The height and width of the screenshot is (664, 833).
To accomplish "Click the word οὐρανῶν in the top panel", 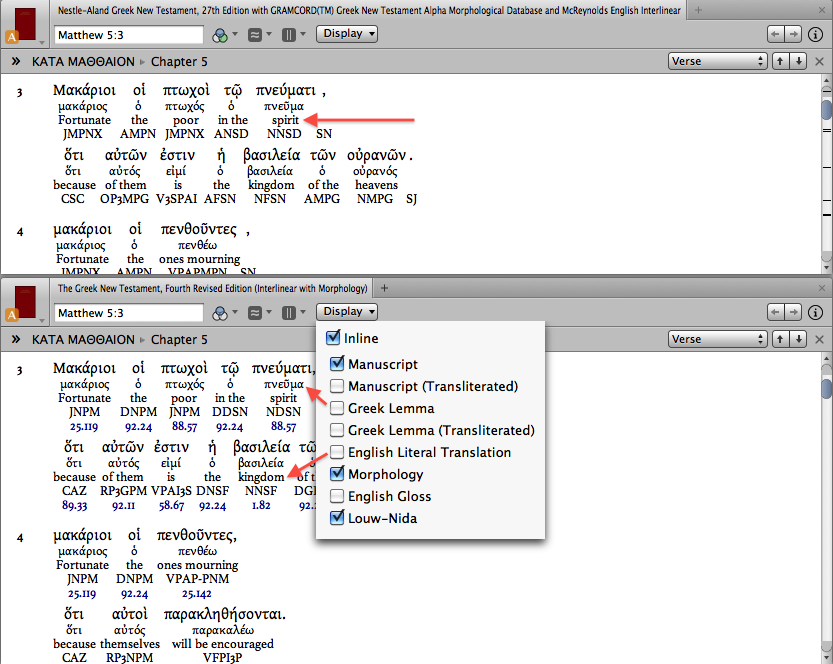I will (x=377, y=155).
